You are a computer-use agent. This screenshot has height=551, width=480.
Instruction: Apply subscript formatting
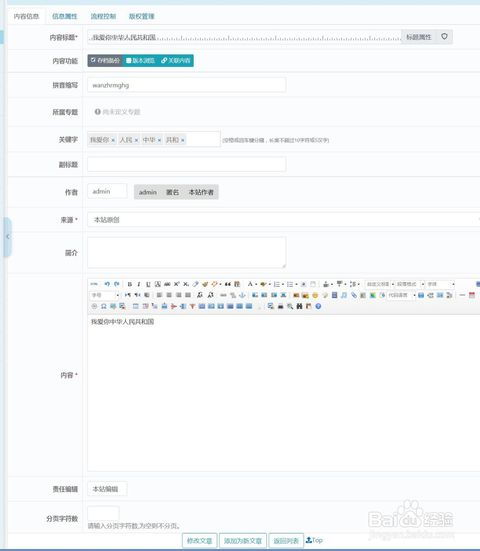coord(186,284)
